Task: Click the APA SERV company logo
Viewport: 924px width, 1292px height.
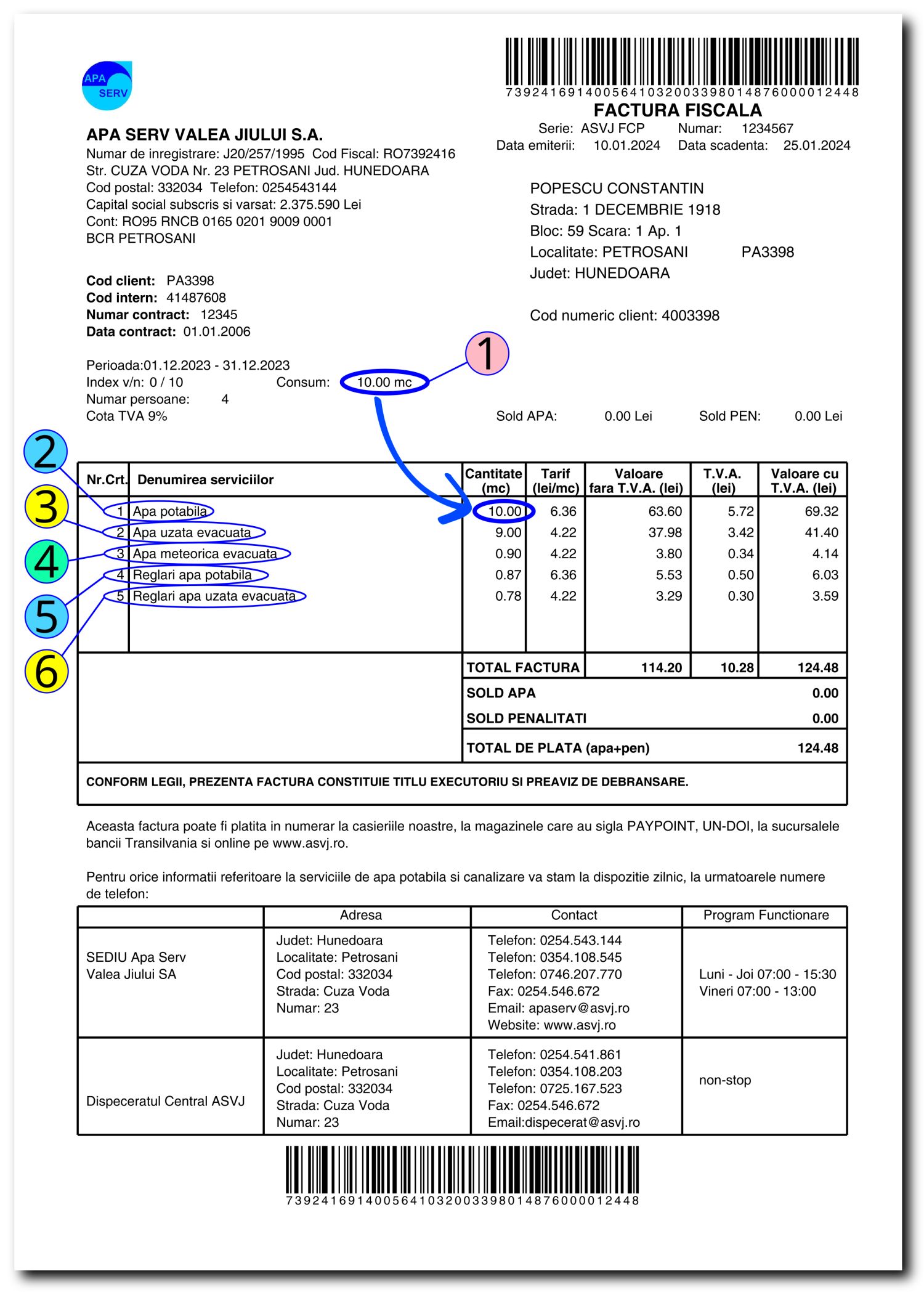Action: point(107,86)
